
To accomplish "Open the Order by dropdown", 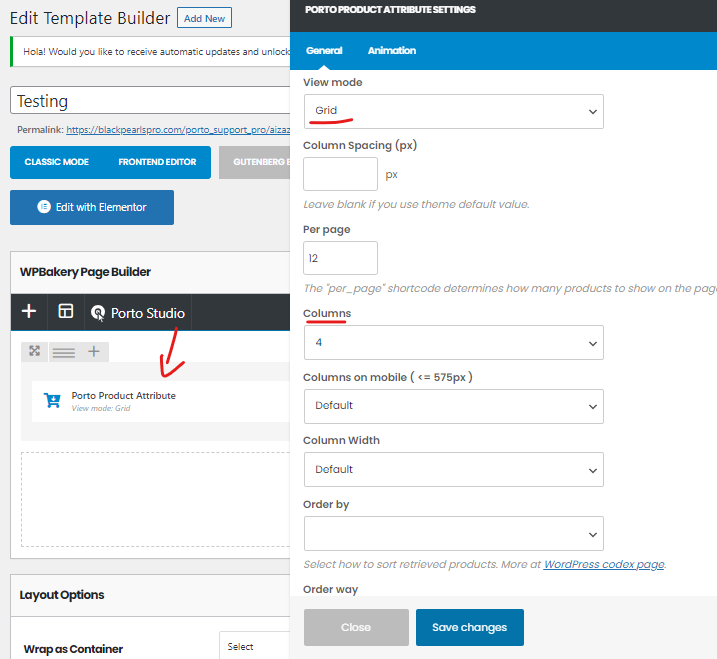I will tap(454, 534).
